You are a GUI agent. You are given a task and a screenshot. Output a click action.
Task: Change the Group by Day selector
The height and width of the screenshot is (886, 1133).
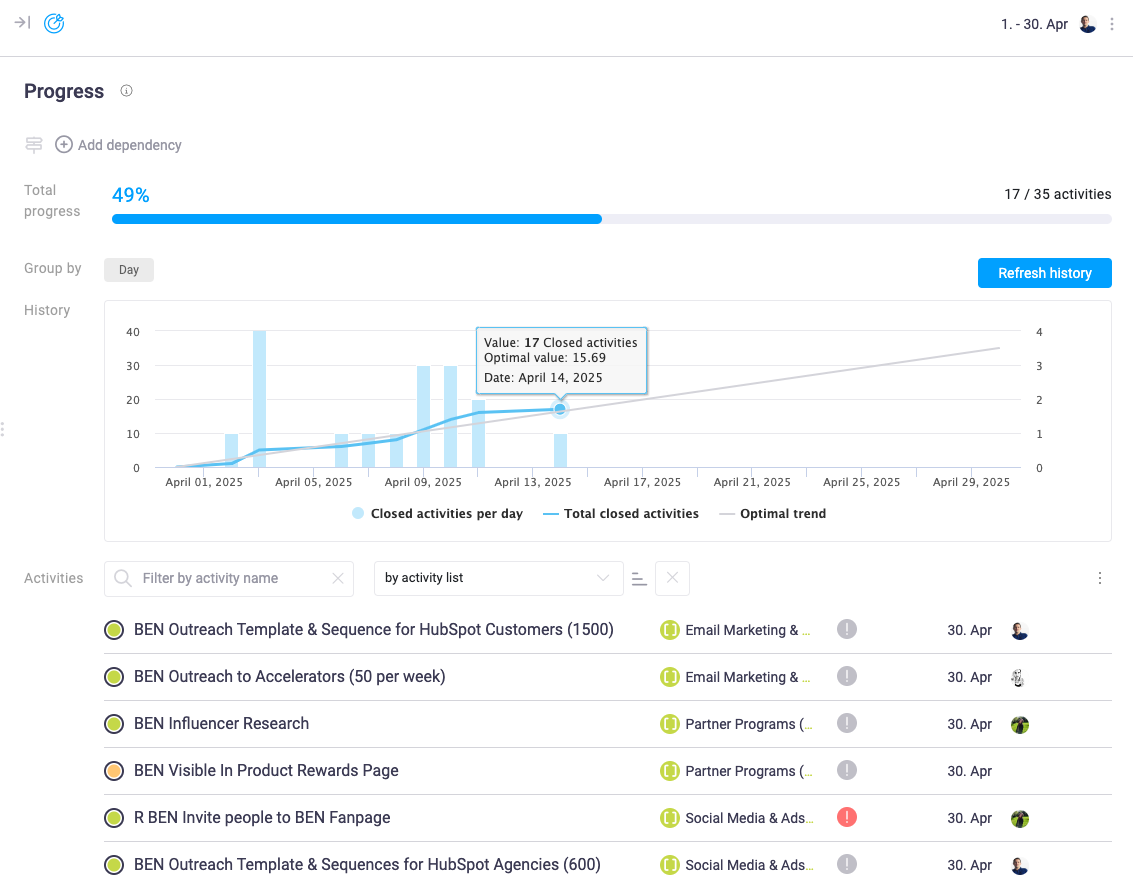pyautogui.click(x=129, y=269)
